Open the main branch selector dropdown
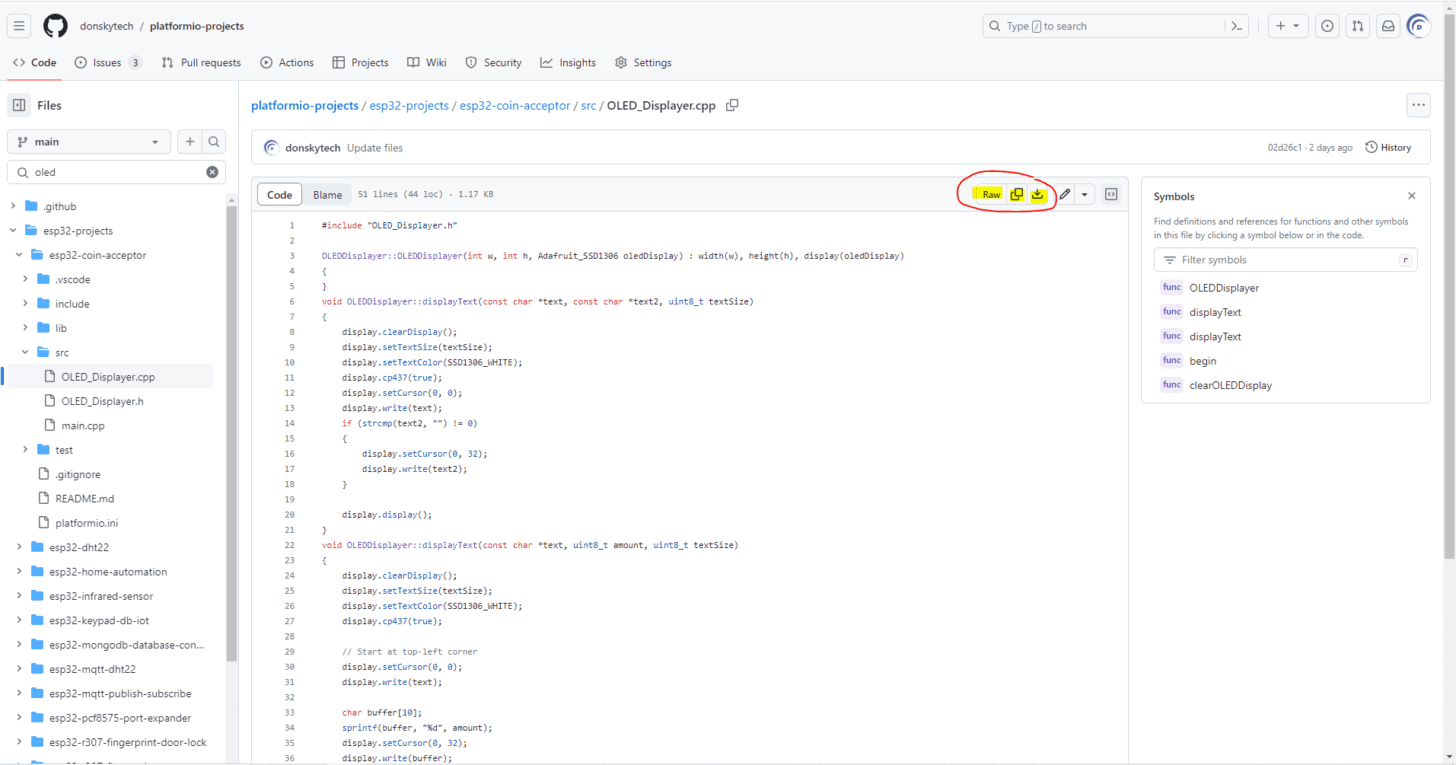This screenshot has height=765, width=1456. [x=88, y=141]
